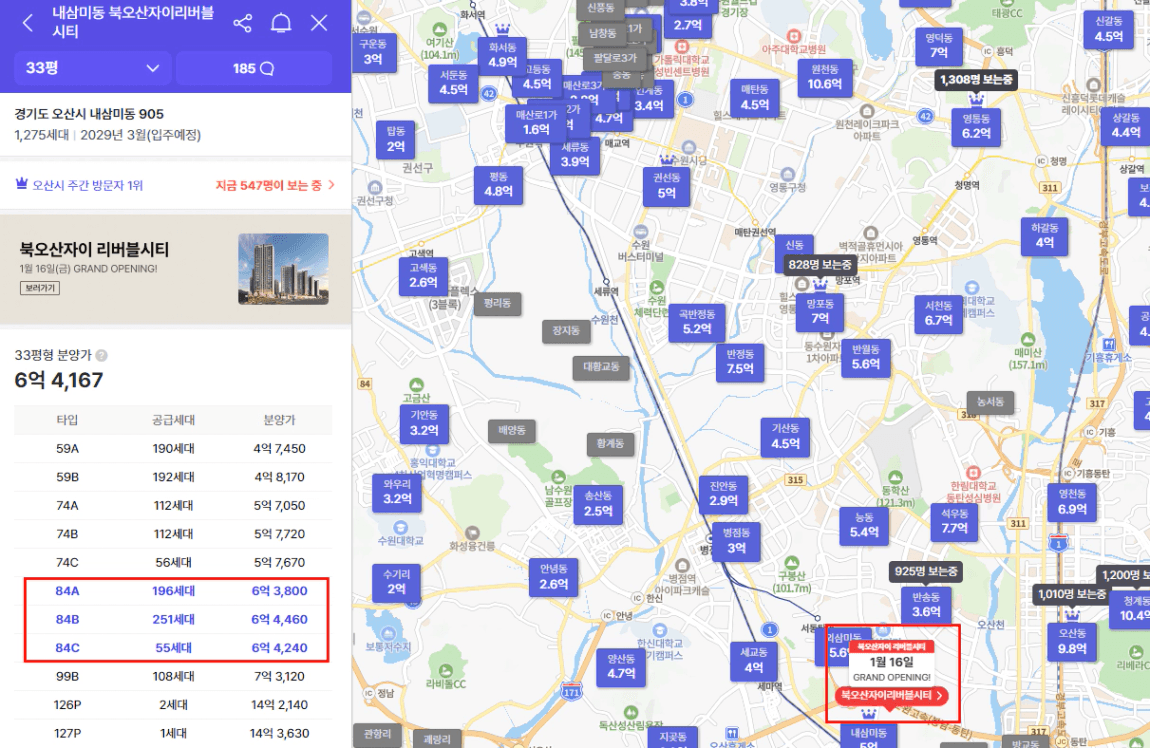Enable bell notifications for this complex
This screenshot has width=1150, height=748.
click(x=281, y=23)
